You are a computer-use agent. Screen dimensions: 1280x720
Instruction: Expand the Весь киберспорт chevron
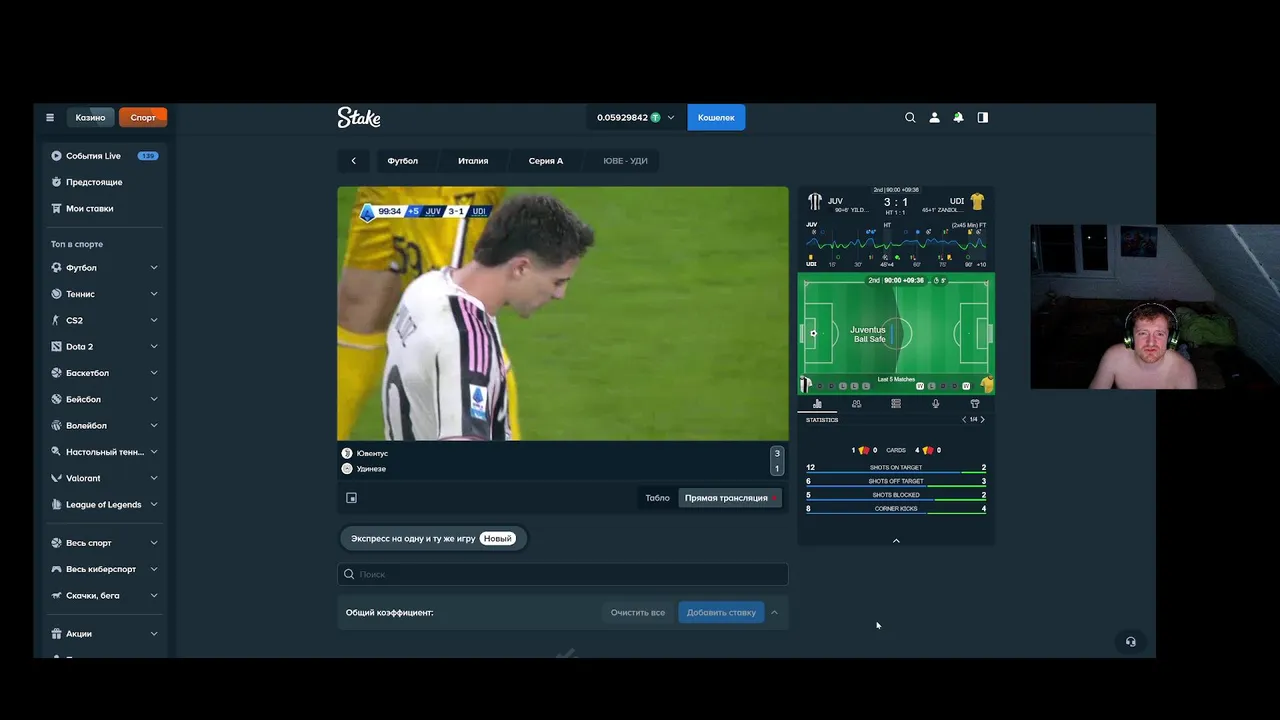click(154, 569)
